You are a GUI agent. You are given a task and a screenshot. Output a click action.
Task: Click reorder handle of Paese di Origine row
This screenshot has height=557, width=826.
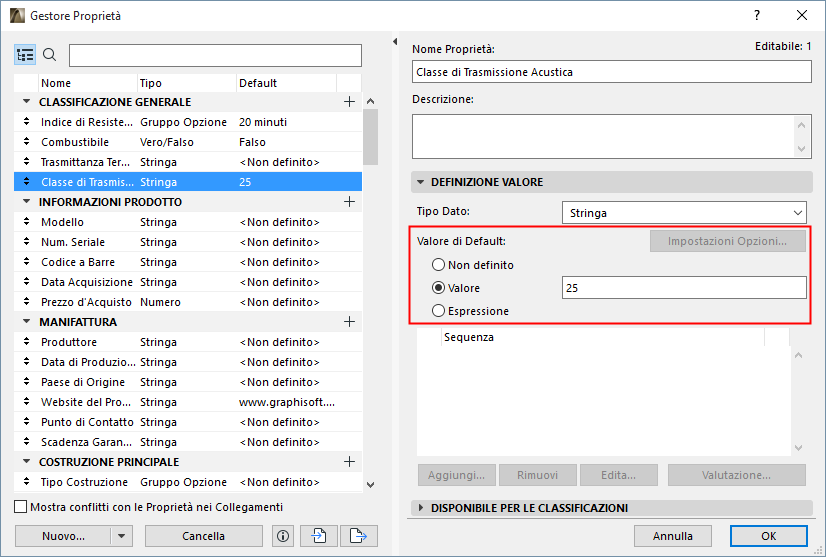point(26,382)
